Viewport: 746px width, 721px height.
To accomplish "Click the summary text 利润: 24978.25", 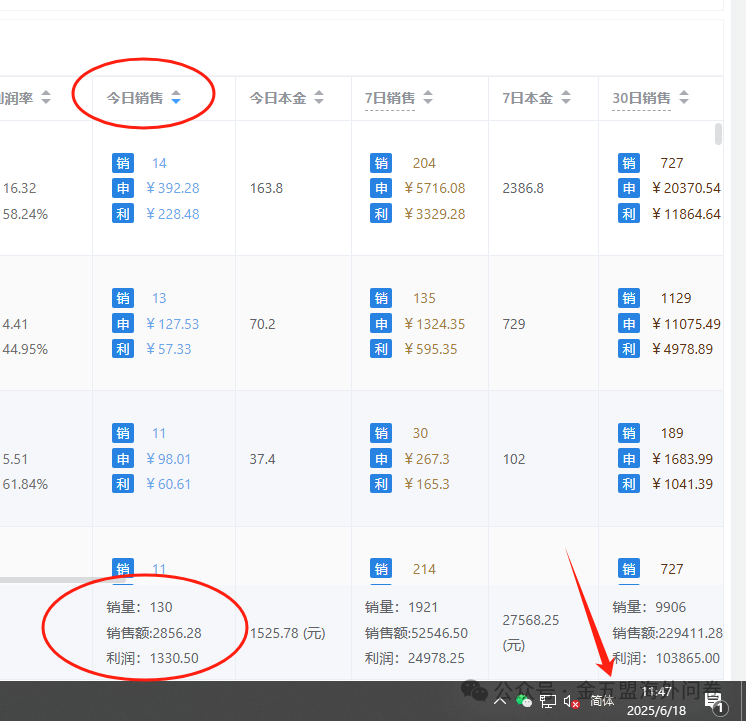I will (414, 658).
